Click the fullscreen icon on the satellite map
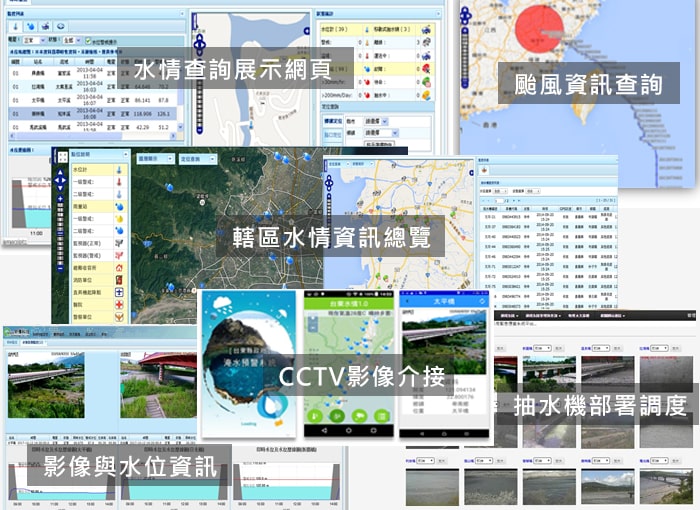The image size is (700, 510). click(x=62, y=157)
